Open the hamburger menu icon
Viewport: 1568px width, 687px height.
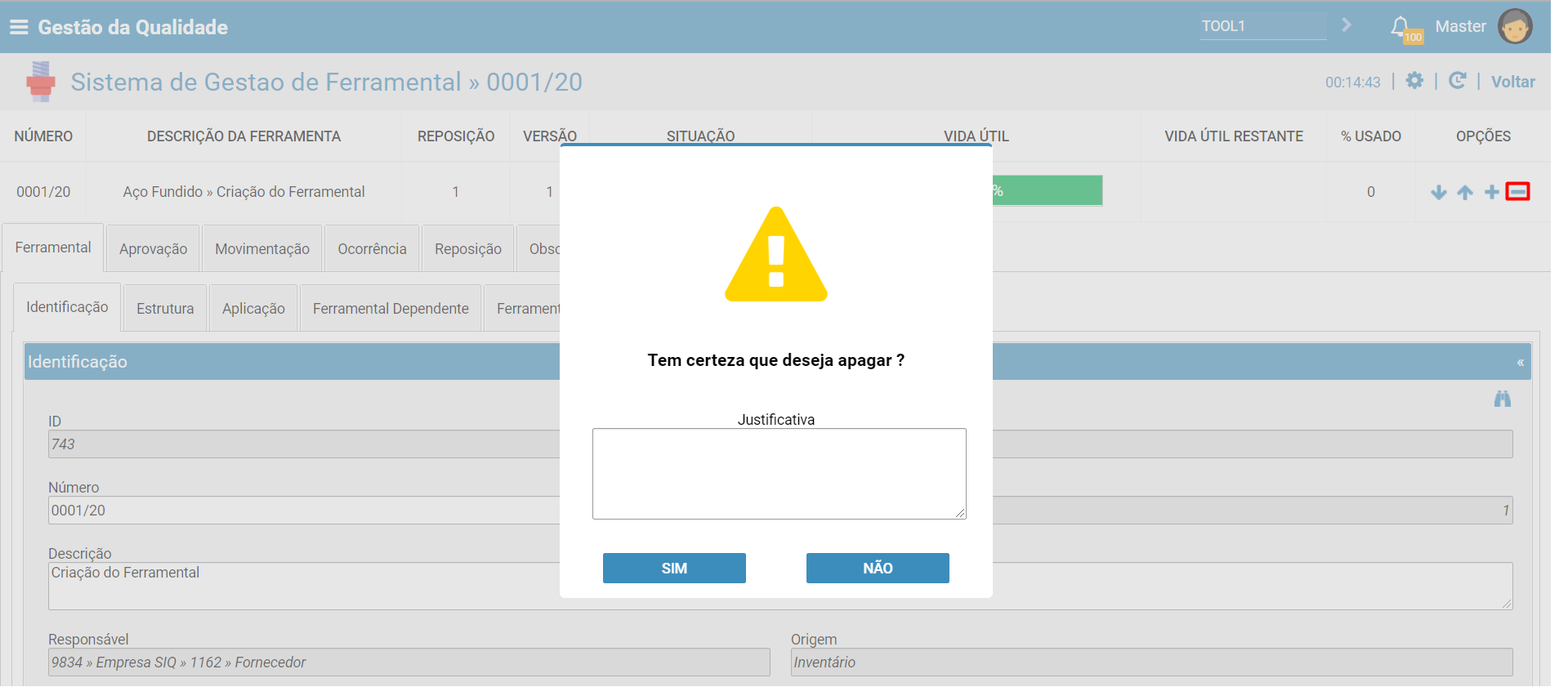tap(19, 27)
